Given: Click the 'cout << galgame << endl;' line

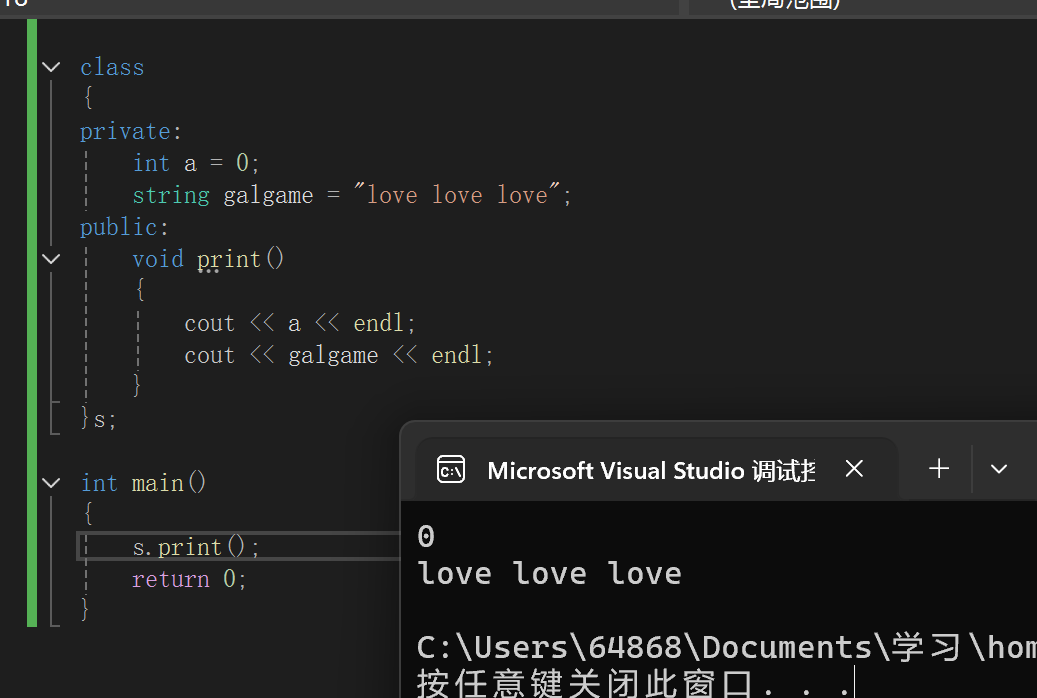Looking at the screenshot, I should click(339, 355).
